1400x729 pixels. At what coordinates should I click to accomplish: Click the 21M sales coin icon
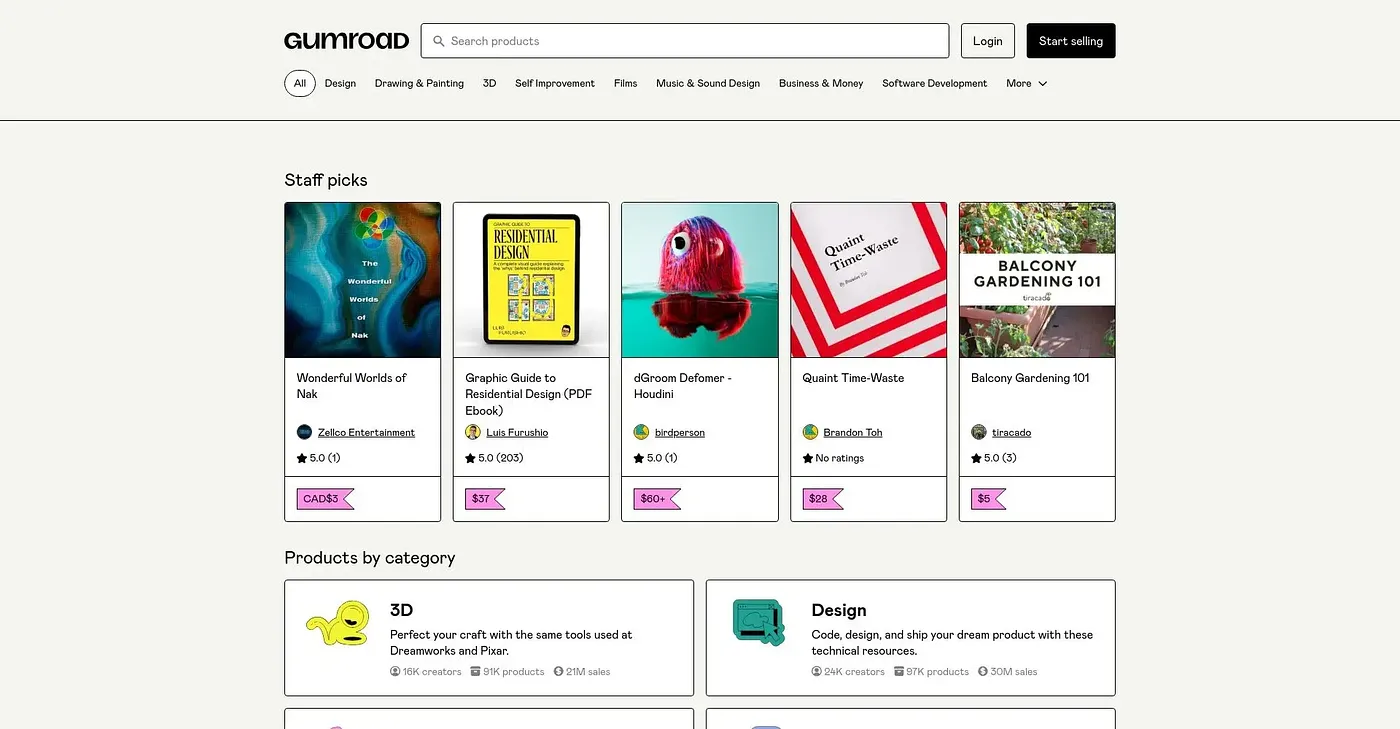(559, 672)
